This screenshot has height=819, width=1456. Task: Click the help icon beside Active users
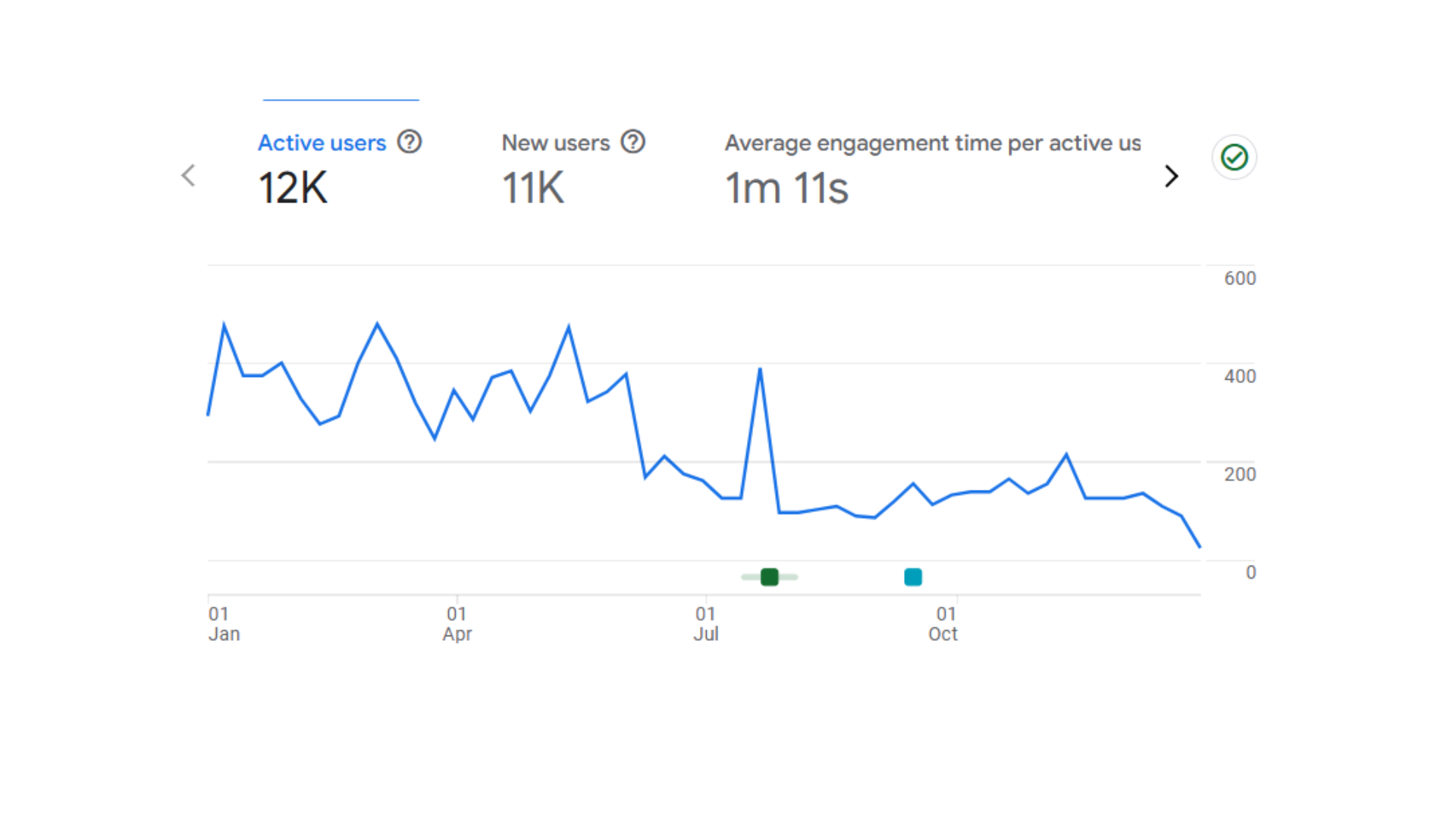pos(409,142)
